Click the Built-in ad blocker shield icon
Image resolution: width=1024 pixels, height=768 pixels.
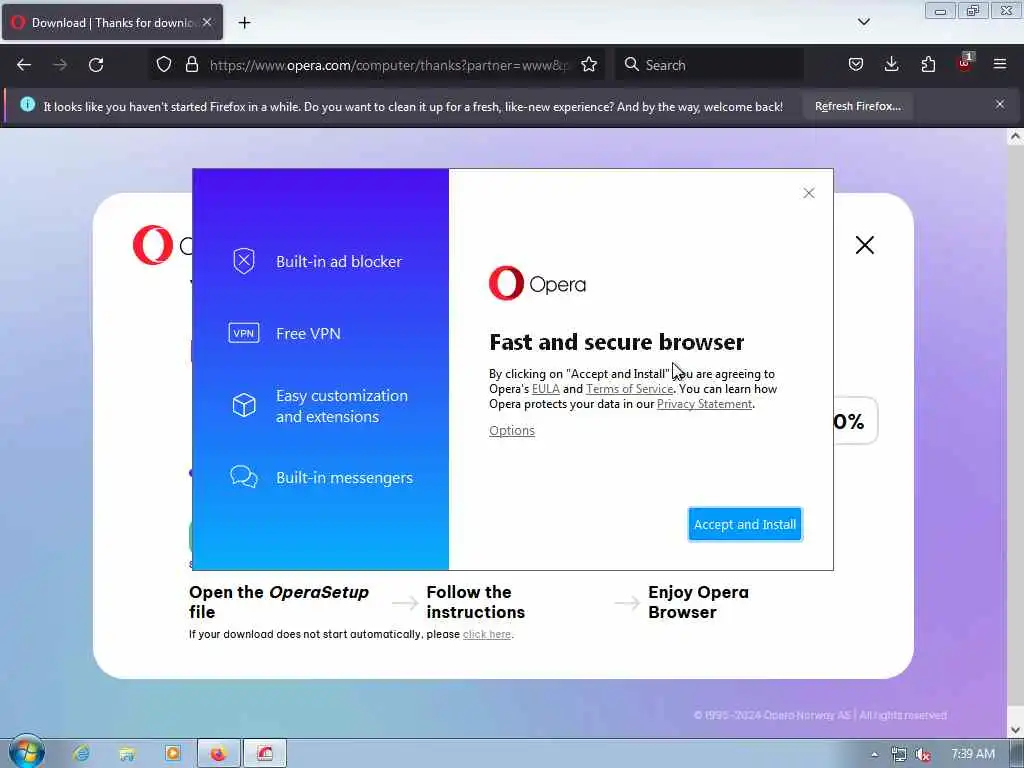pyautogui.click(x=244, y=261)
